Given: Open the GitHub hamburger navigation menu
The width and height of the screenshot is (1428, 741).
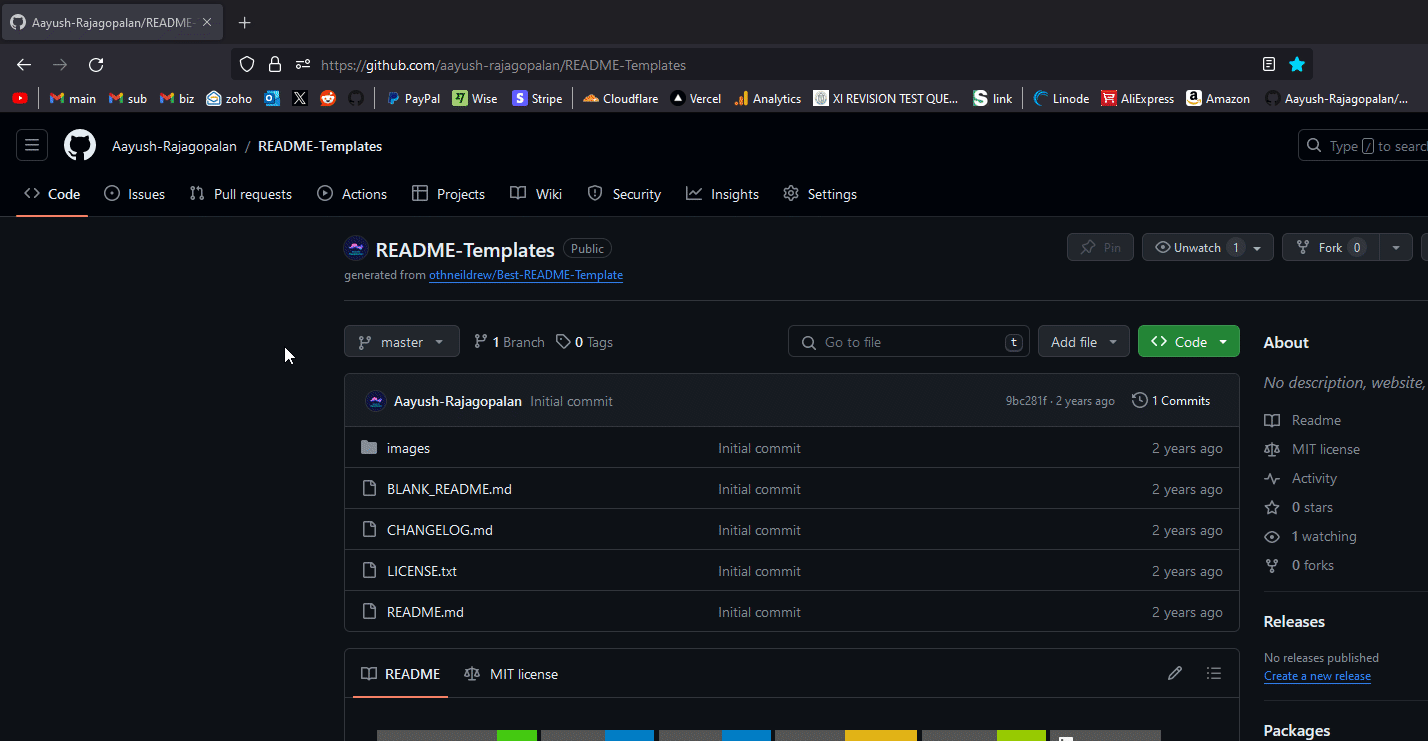Looking at the screenshot, I should pos(32,146).
